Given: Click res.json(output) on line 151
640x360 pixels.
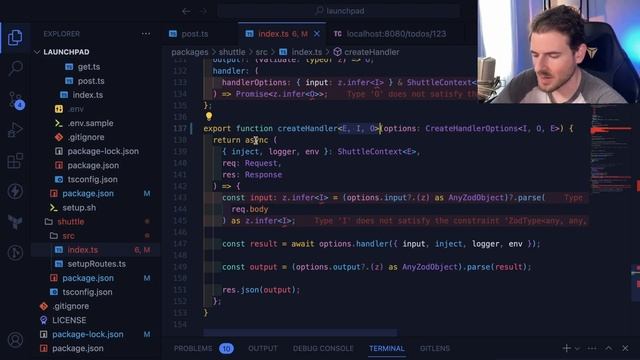Looking at the screenshot, I should 261,290.
